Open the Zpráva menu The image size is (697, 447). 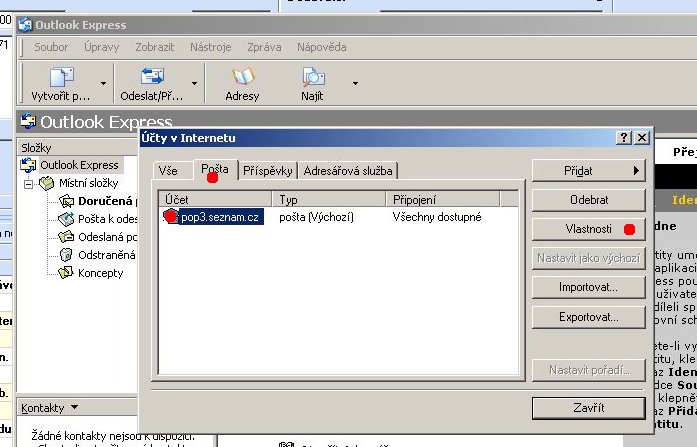[264, 47]
